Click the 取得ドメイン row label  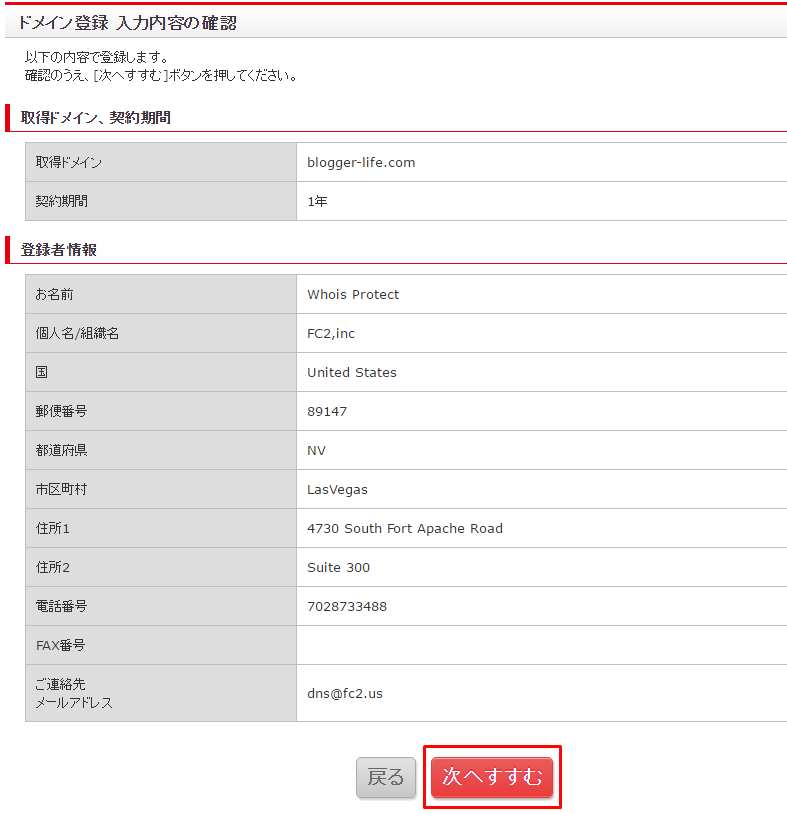[68, 162]
